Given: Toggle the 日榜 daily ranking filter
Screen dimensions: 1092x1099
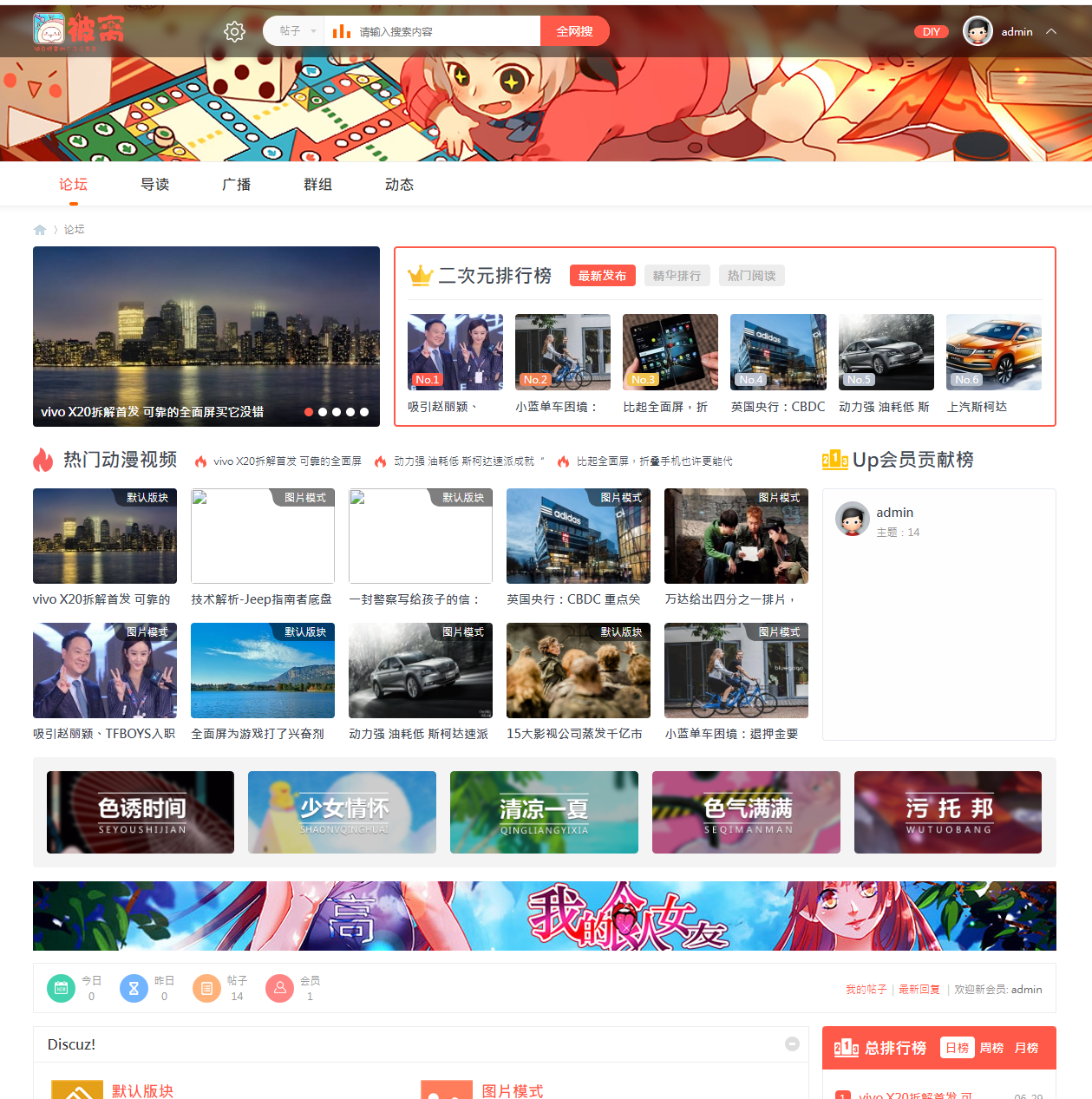Looking at the screenshot, I should [957, 1048].
